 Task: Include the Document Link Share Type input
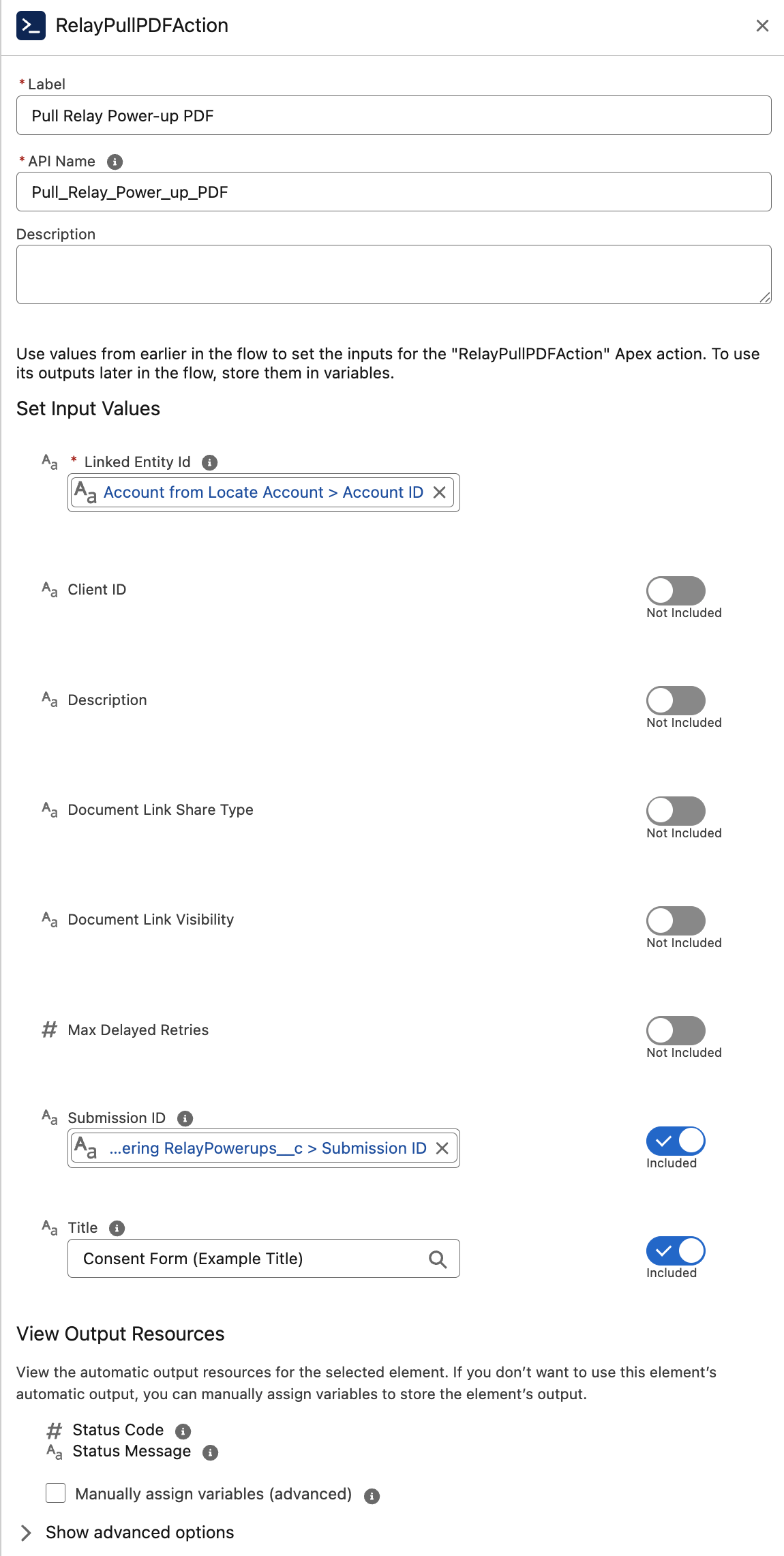(x=675, y=811)
